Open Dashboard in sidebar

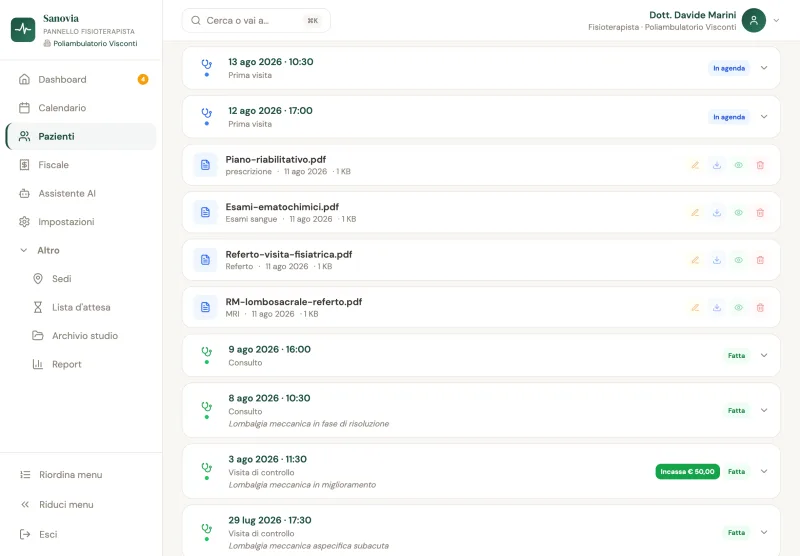pos(81,80)
